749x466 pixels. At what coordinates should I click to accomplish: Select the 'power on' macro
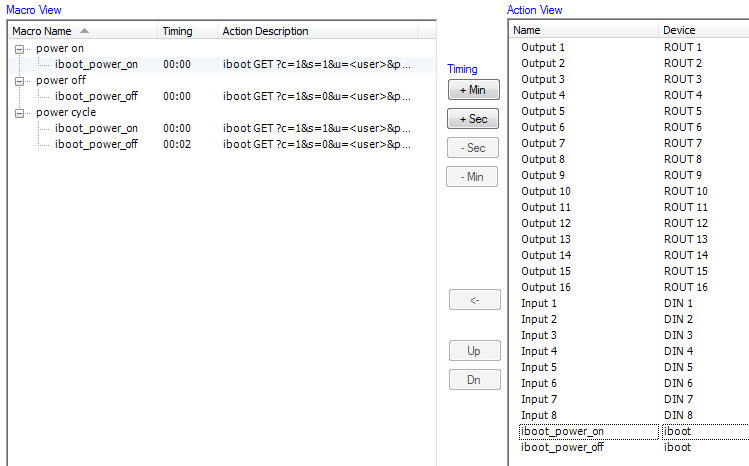point(60,48)
